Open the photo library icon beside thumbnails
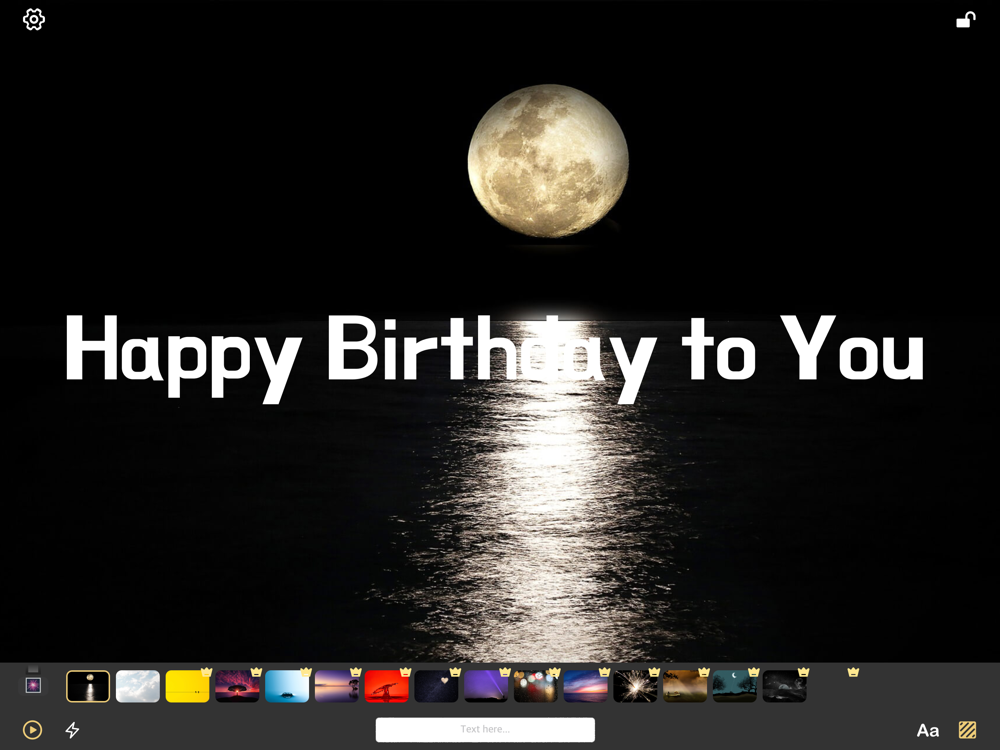This screenshot has width=1000, height=750. coord(33,685)
